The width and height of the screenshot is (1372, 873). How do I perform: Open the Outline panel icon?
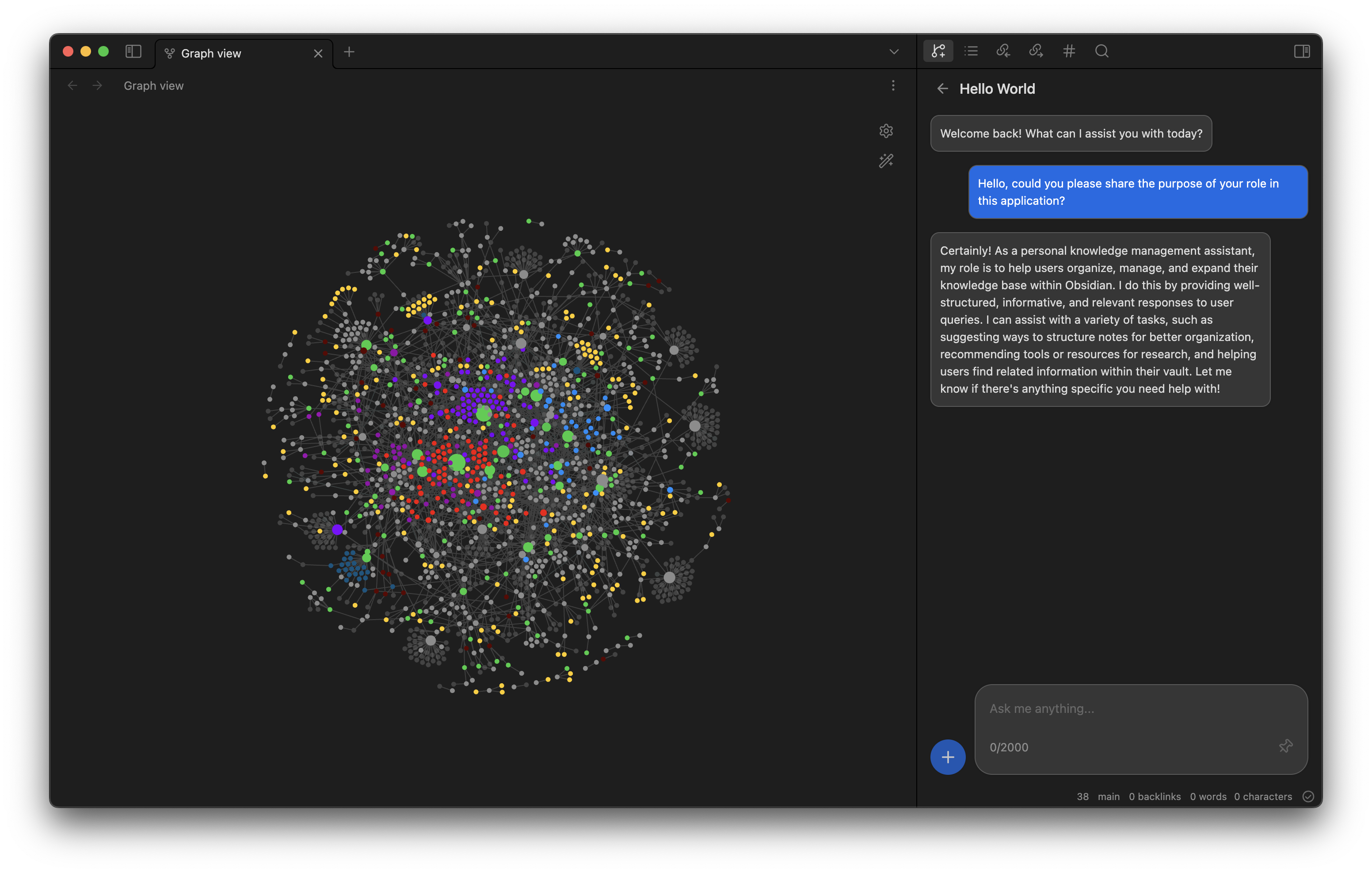coord(971,51)
